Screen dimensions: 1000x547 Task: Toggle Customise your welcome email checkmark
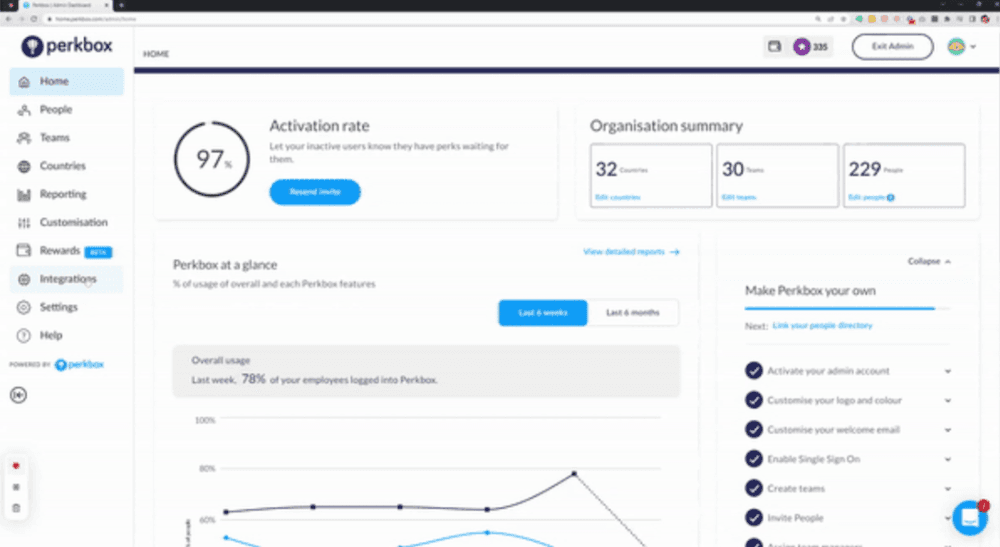pyautogui.click(x=754, y=429)
